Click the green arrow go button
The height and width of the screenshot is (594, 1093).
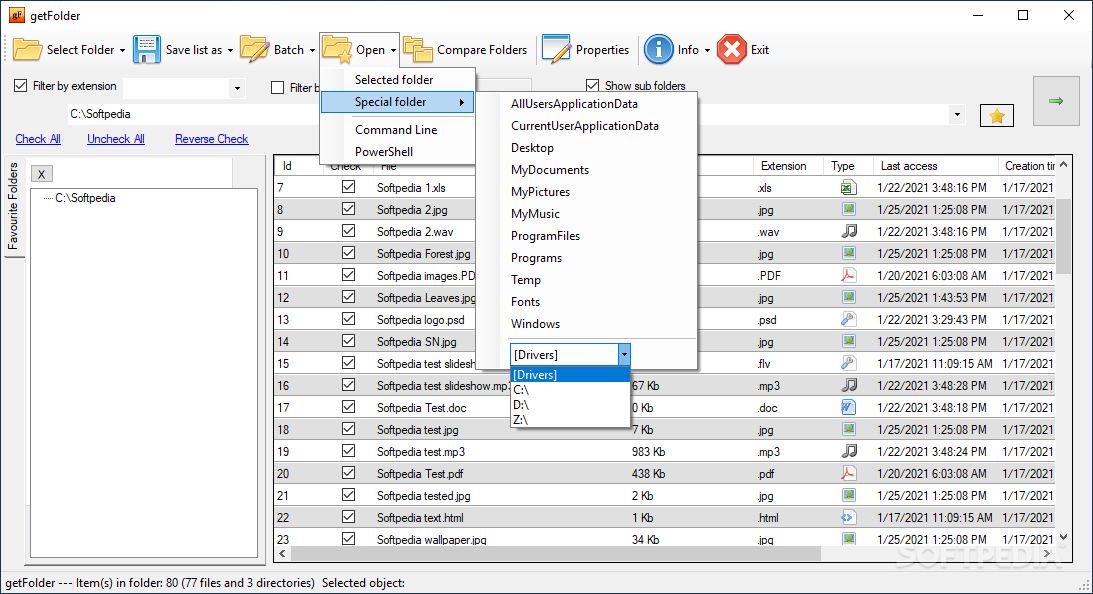pyautogui.click(x=1056, y=101)
